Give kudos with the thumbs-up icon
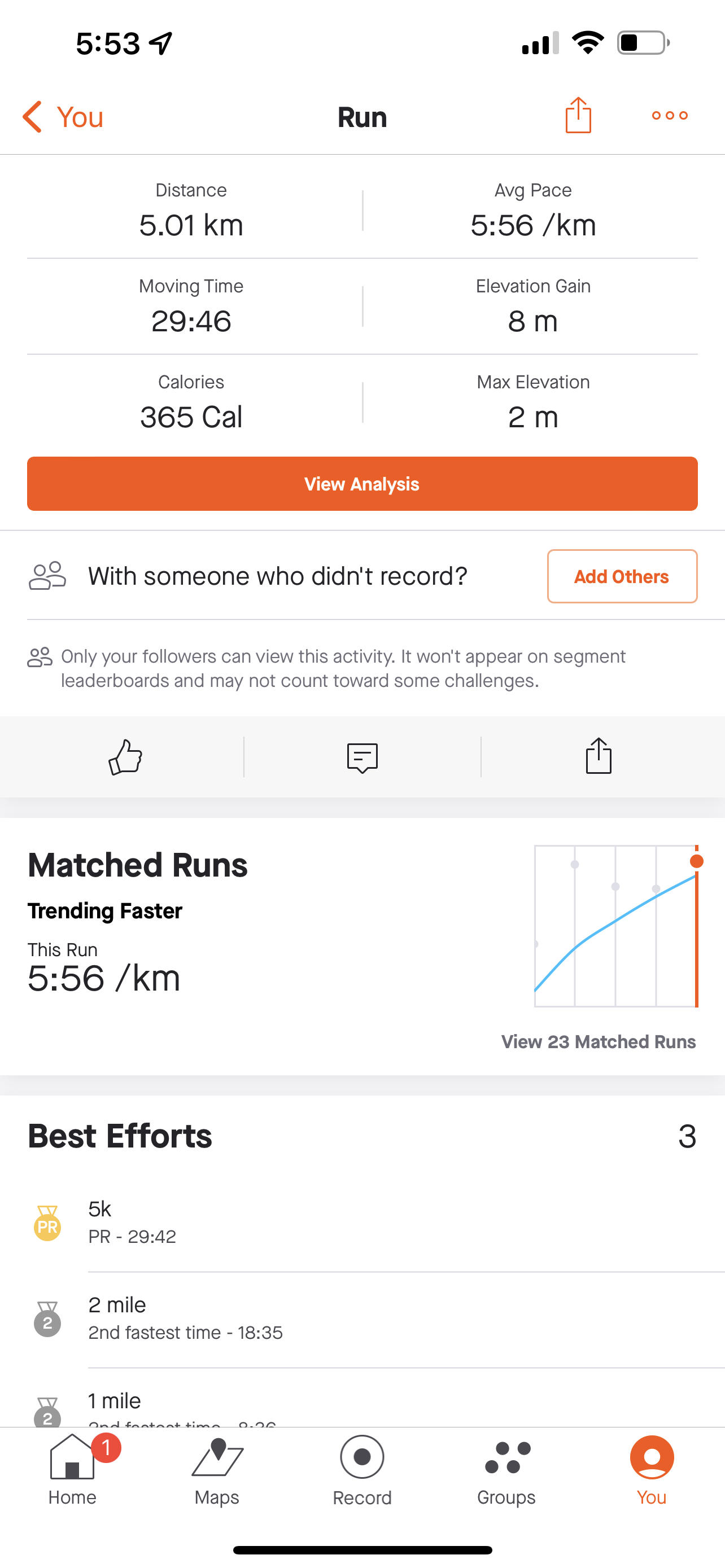Viewport: 725px width, 1568px height. pyautogui.click(x=125, y=756)
